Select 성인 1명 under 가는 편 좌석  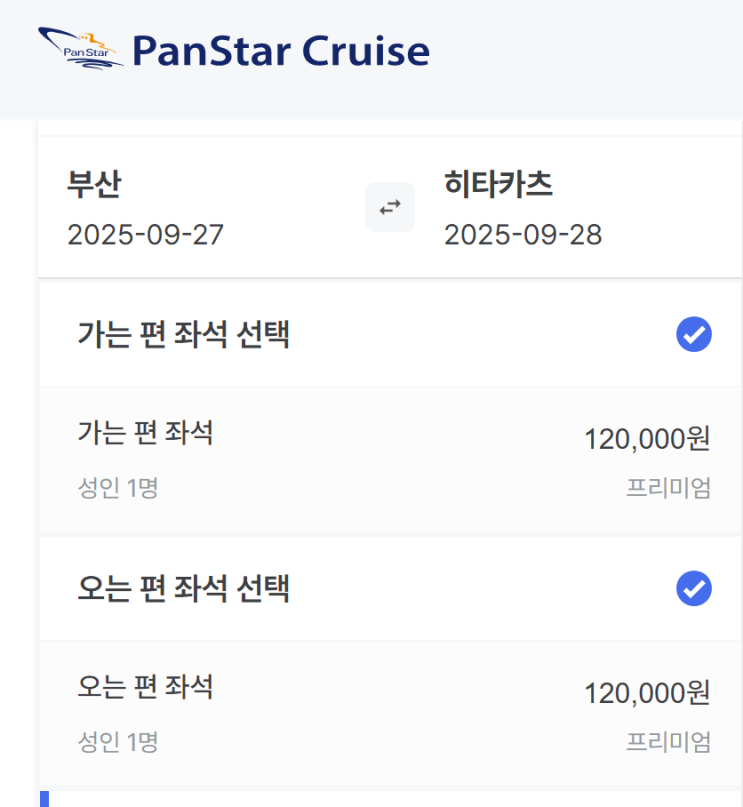click(x=118, y=488)
